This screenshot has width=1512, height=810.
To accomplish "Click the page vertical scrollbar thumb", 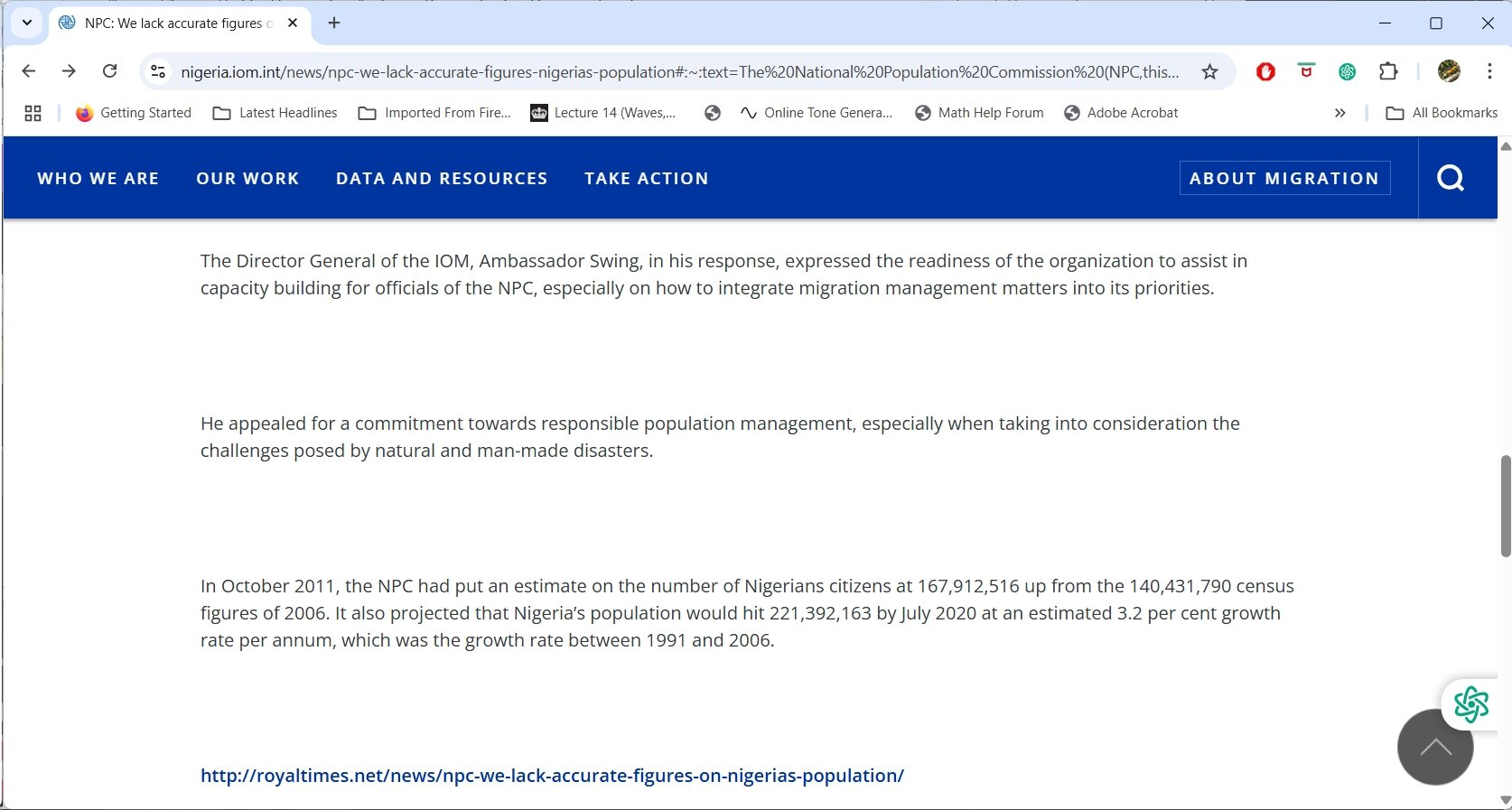I will [1505, 506].
